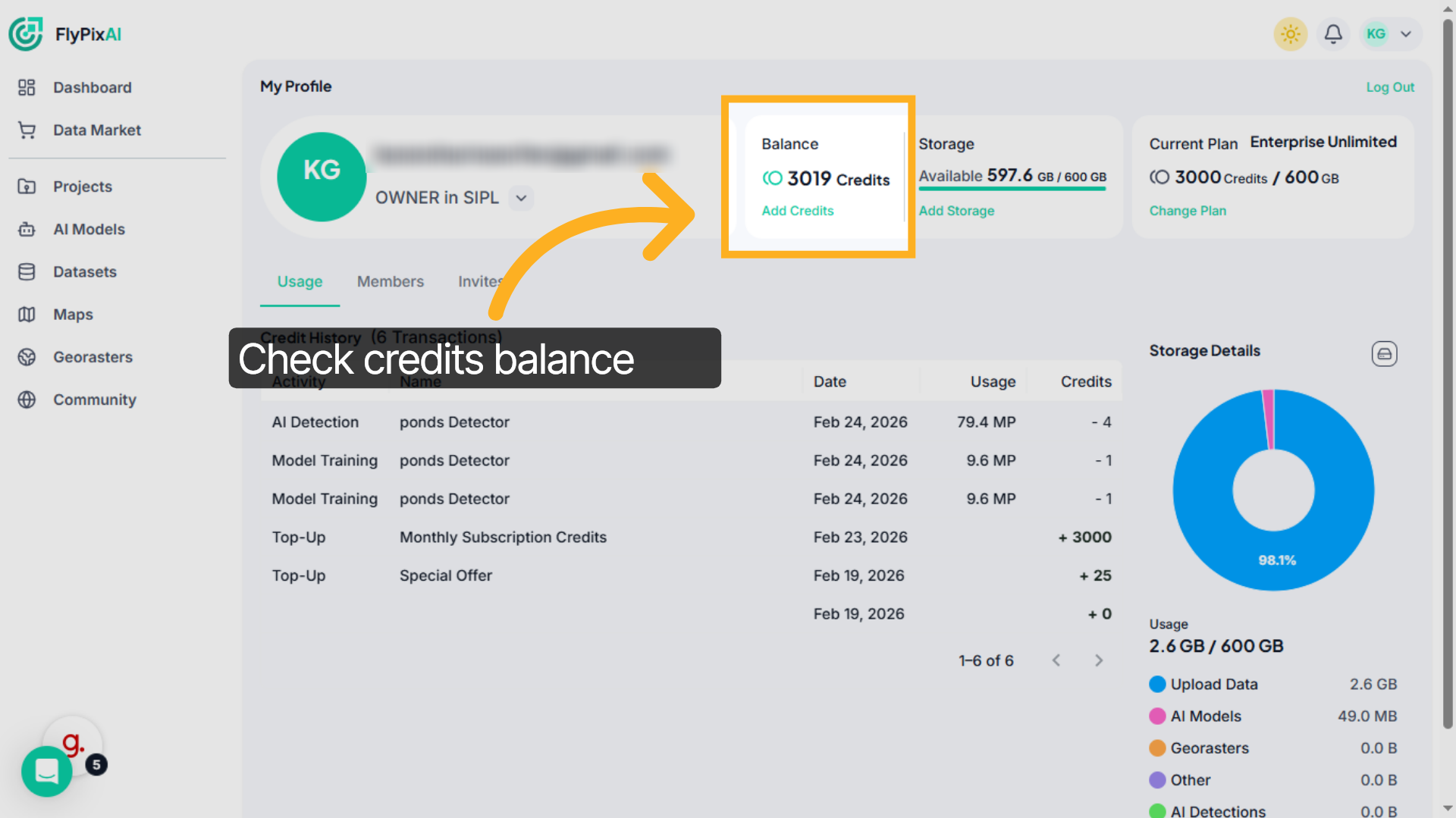Viewport: 1456px width, 818px height.
Task: Toggle the light/dark theme sun icon
Action: 1290,34
